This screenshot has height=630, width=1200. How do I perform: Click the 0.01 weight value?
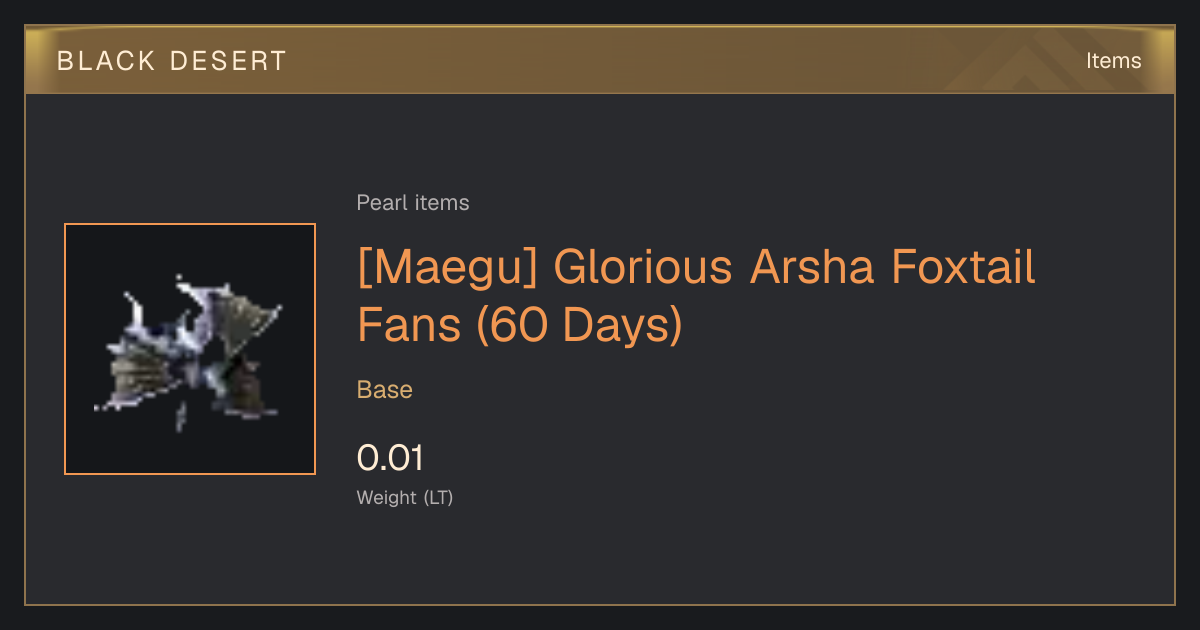click(x=390, y=458)
